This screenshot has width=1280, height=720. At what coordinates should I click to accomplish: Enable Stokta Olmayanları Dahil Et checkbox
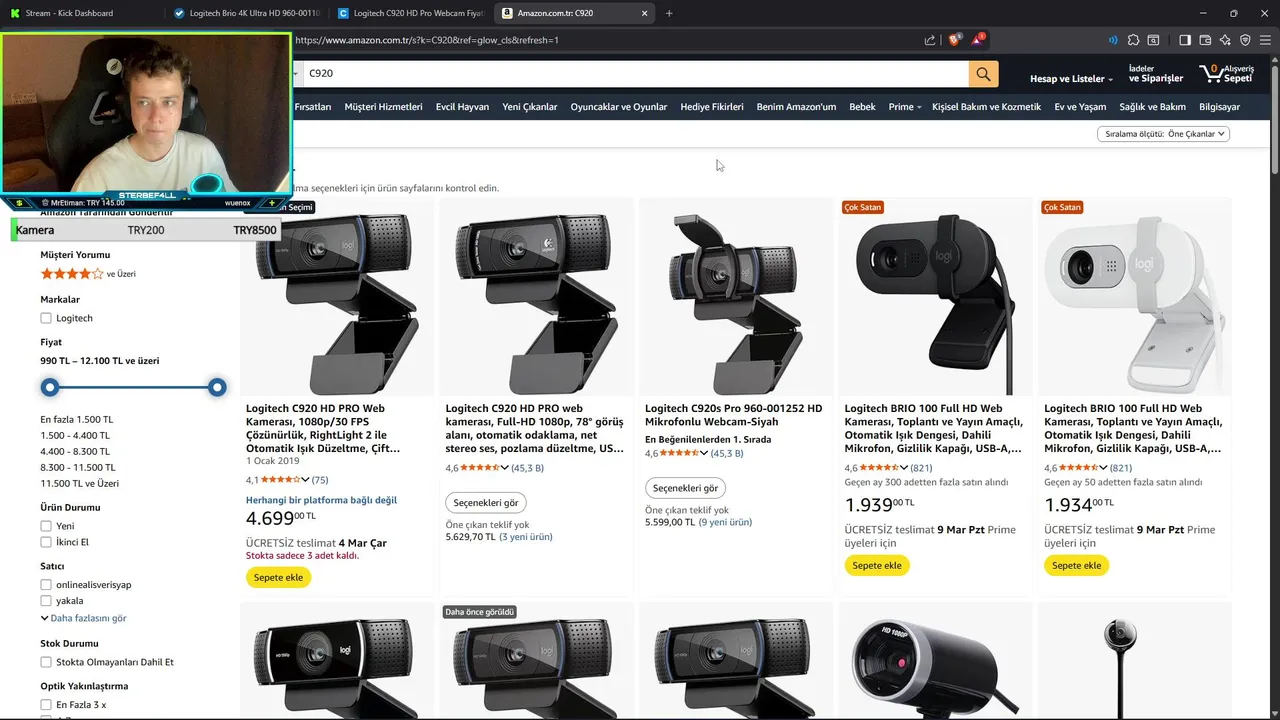click(x=46, y=662)
